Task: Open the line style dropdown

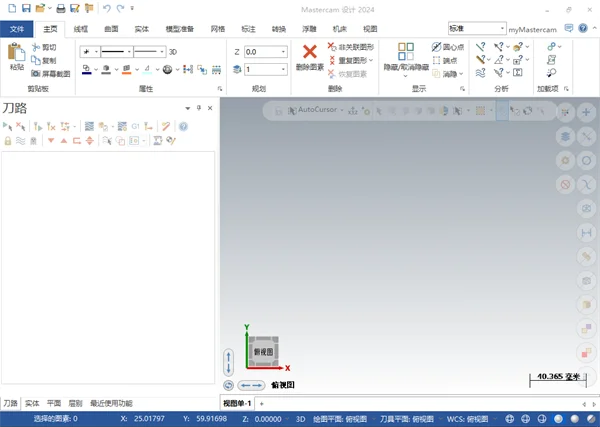Action: pyautogui.click(x=129, y=52)
